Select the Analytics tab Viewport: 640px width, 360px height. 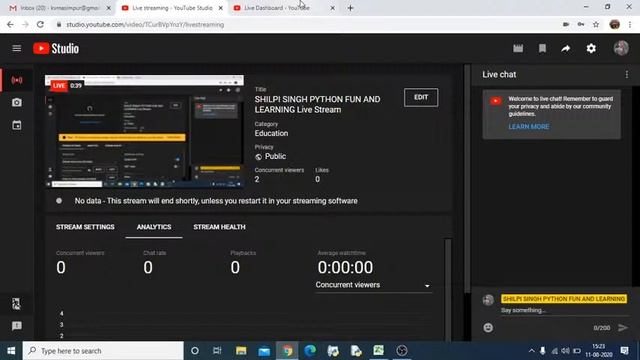154,227
